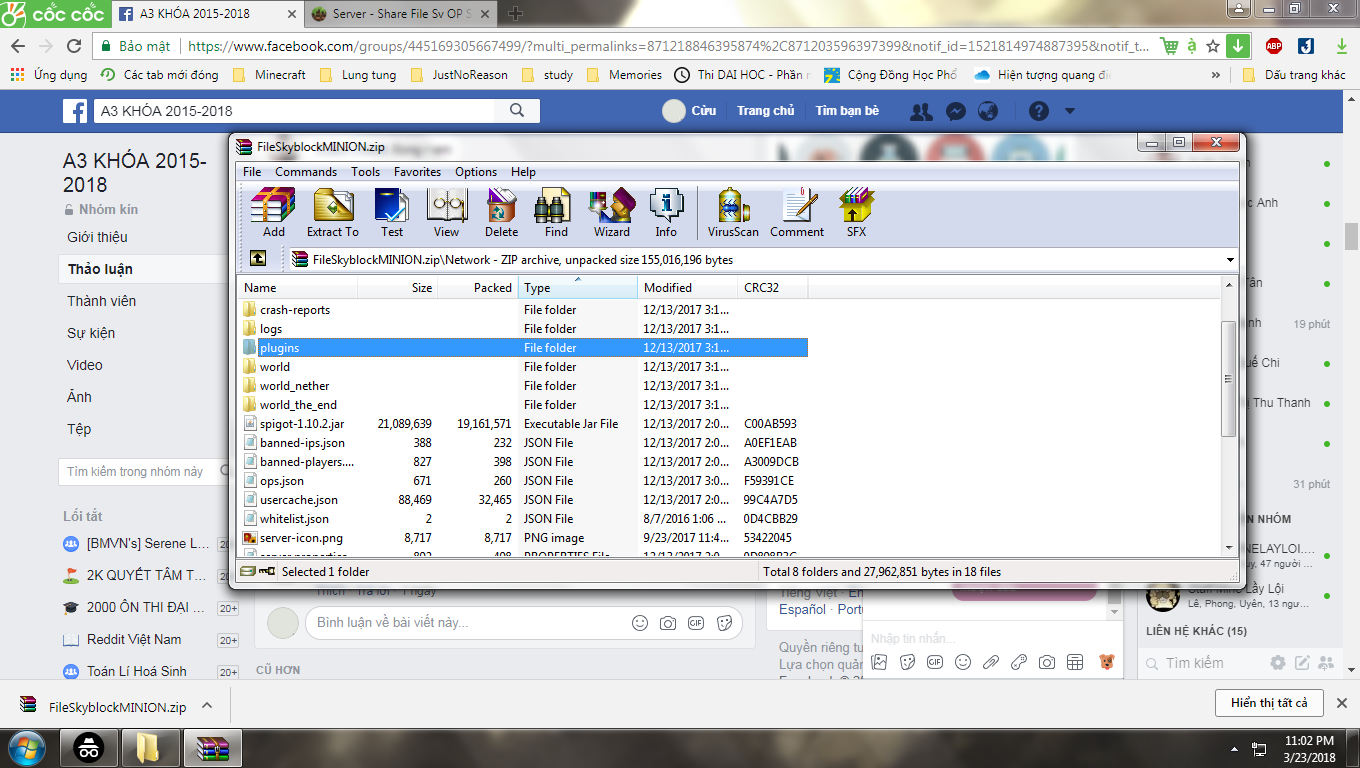The image size is (1360, 768).
Task: Click the Extract To toolbar icon
Action: [333, 213]
